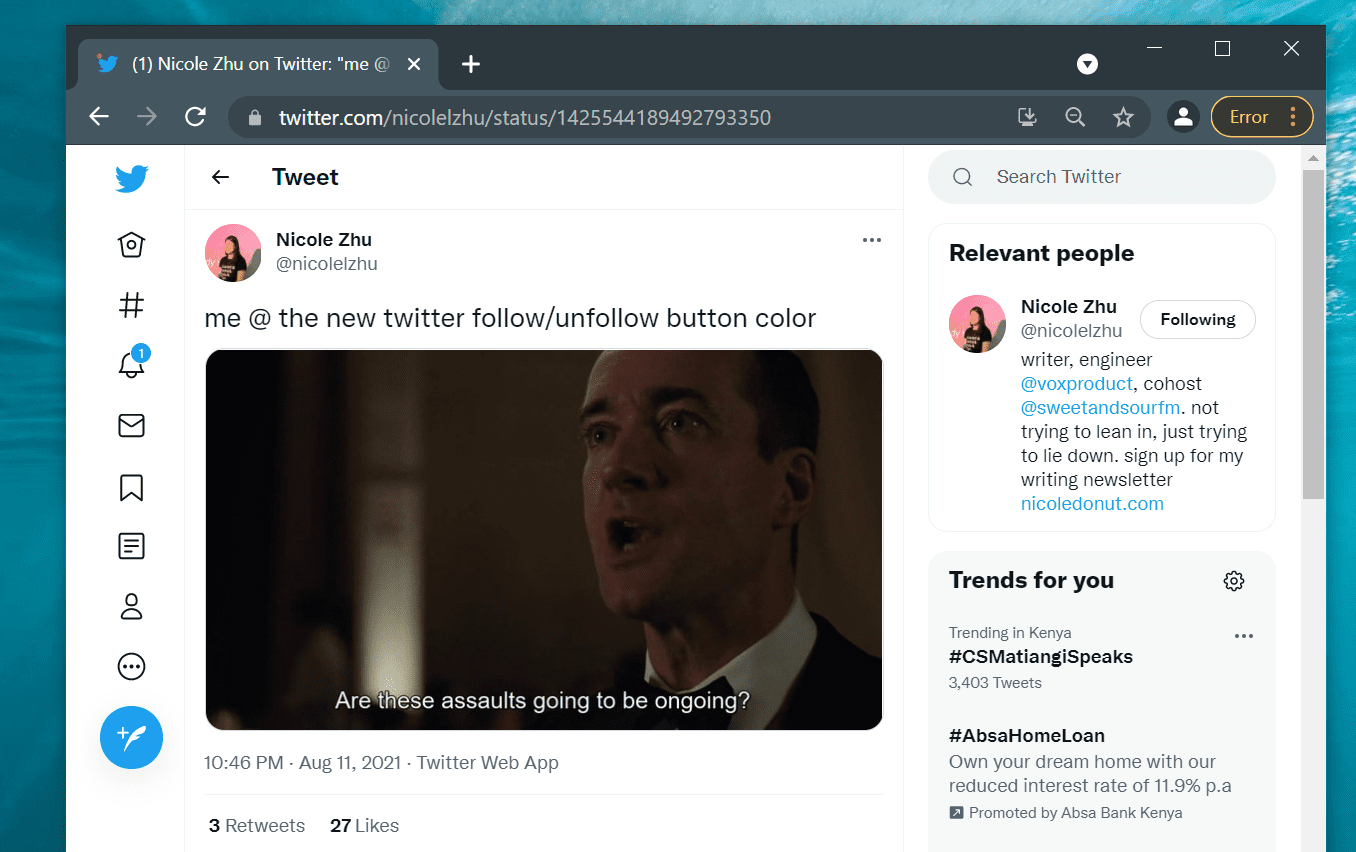The width and height of the screenshot is (1356, 852).
Task: Open the Home icon in sidebar
Action: point(131,245)
